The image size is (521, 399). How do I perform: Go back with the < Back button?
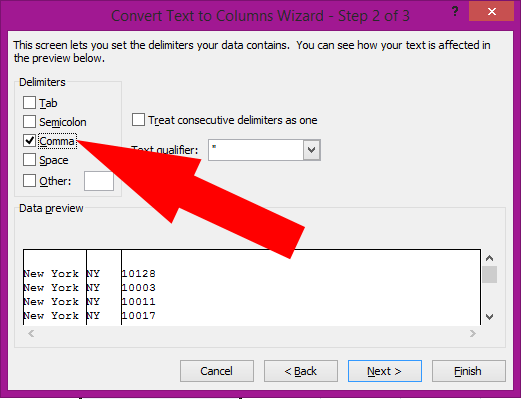tap(301, 371)
